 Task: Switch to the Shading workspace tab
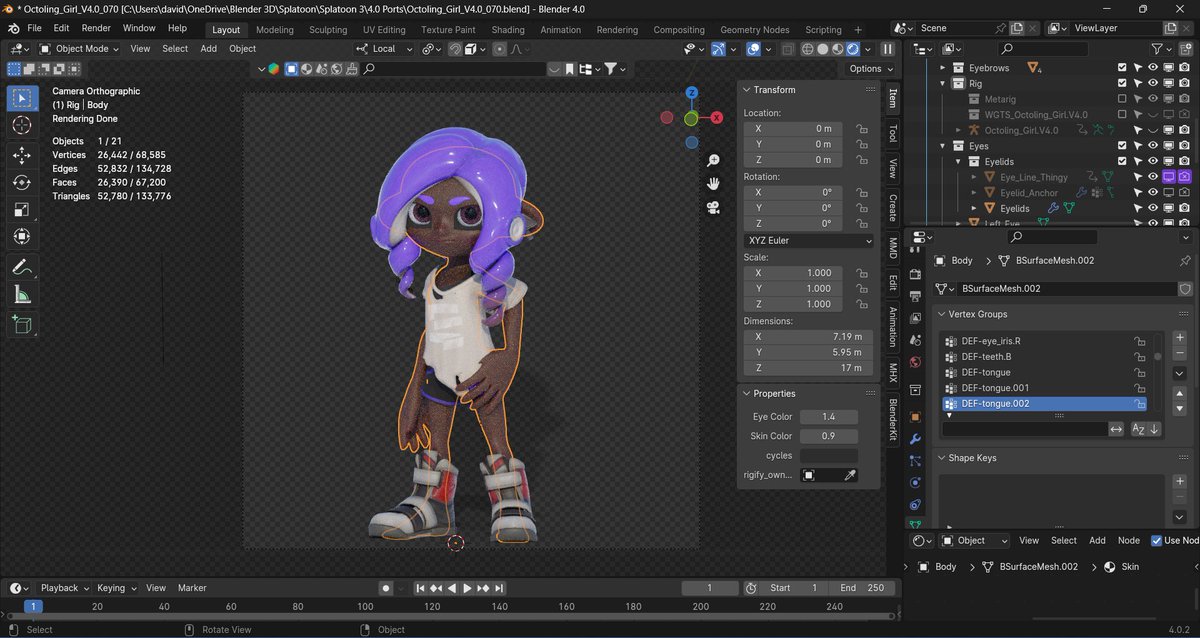(508, 30)
